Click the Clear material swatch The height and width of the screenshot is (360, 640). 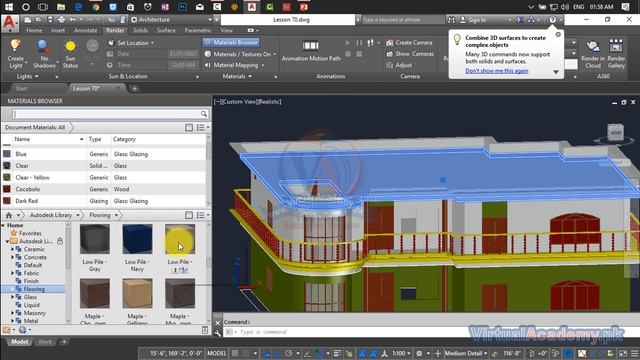coord(7,166)
